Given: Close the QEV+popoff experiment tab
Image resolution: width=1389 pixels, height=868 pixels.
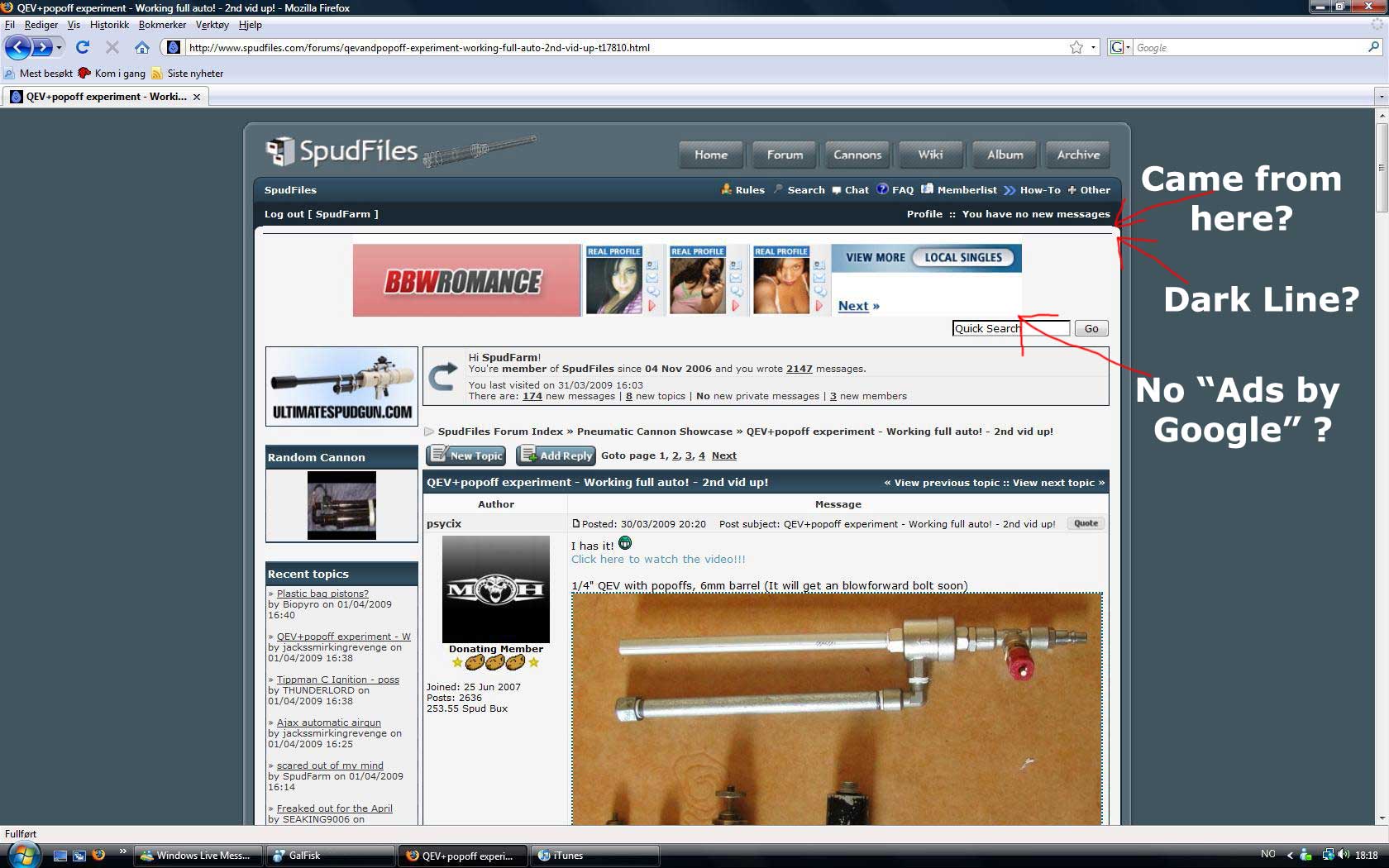Looking at the screenshot, I should [197, 97].
